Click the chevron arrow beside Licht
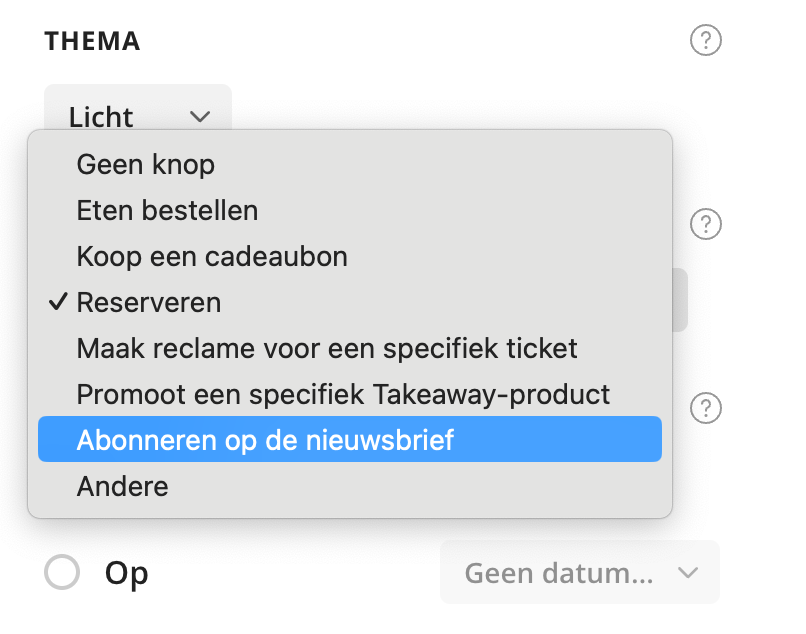 click(200, 117)
